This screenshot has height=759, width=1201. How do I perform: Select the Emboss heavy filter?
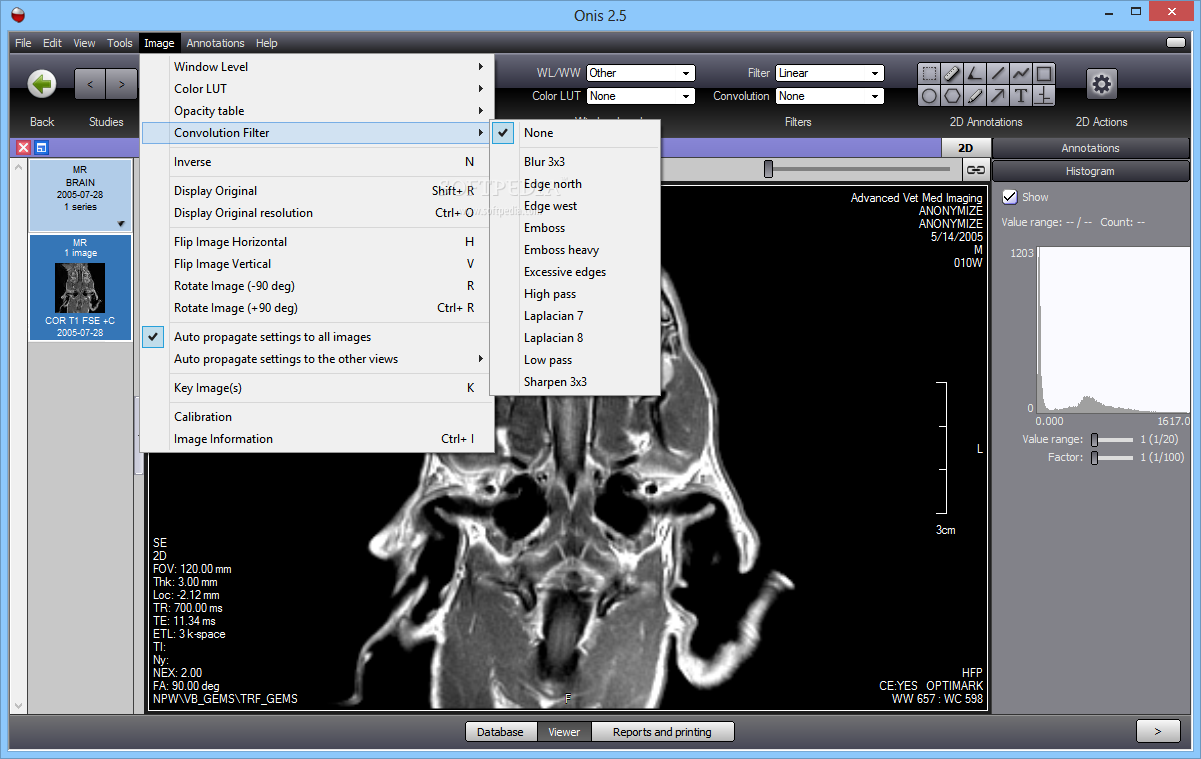575,250
